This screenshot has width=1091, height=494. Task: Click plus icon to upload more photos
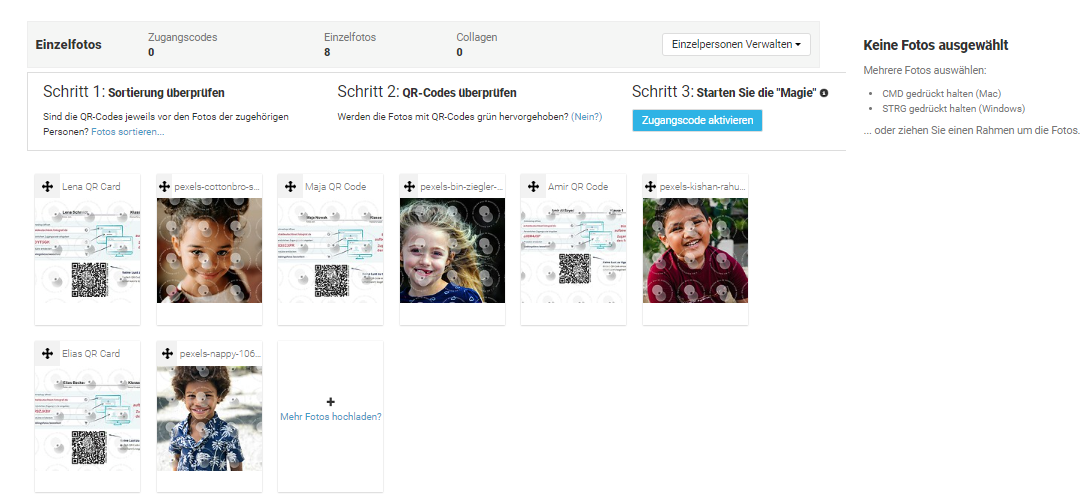tap(331, 401)
